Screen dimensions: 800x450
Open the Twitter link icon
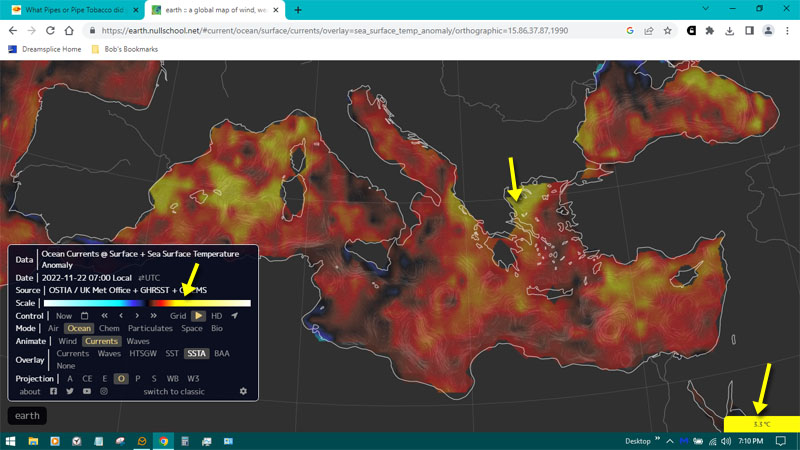click(x=70, y=391)
